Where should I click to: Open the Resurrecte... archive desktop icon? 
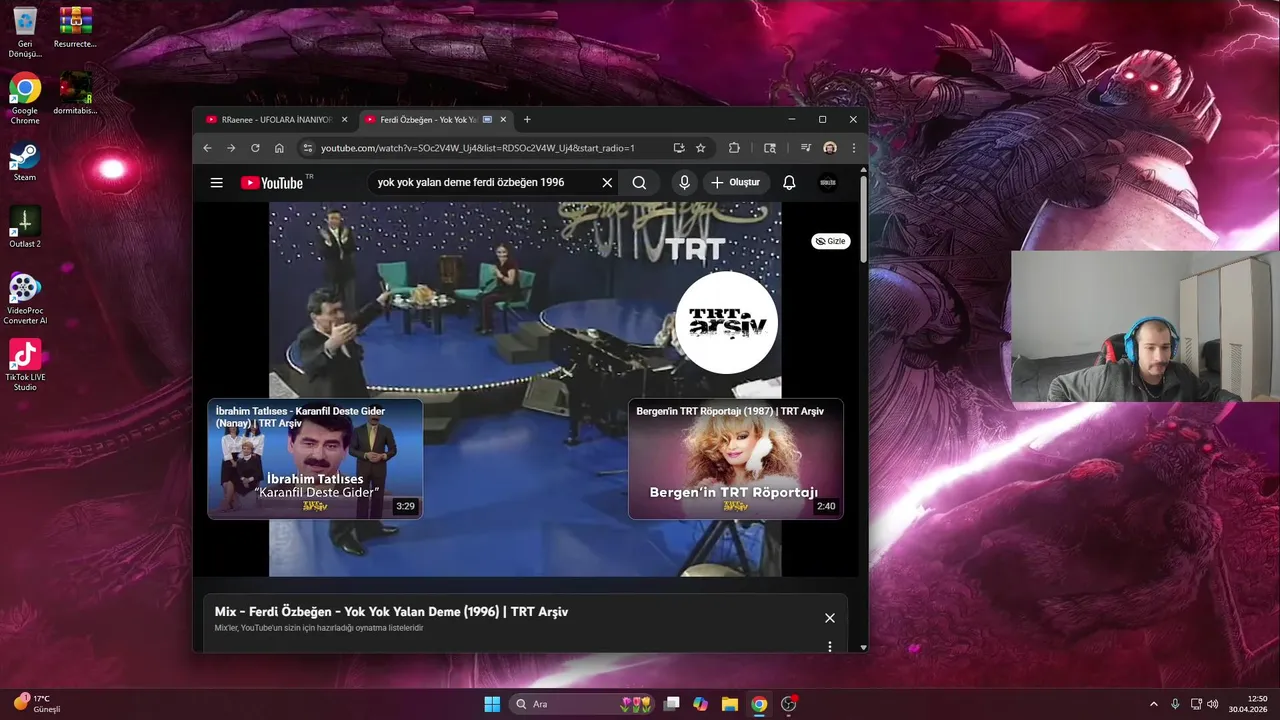tap(75, 28)
